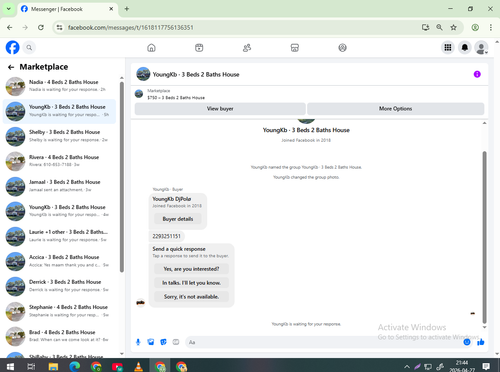This screenshot has width=500, height=372.
Task: Click conversation list scrollbar
Action: (x=122, y=177)
